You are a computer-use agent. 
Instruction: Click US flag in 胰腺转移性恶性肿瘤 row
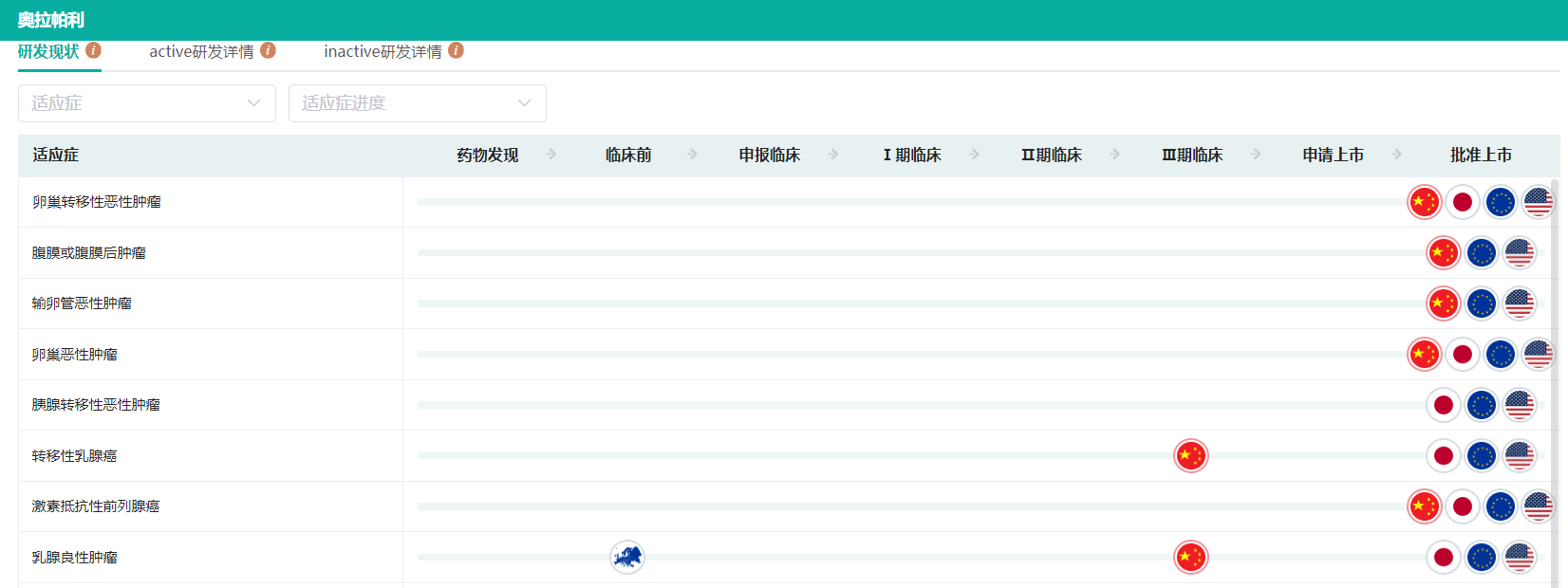(1520, 405)
